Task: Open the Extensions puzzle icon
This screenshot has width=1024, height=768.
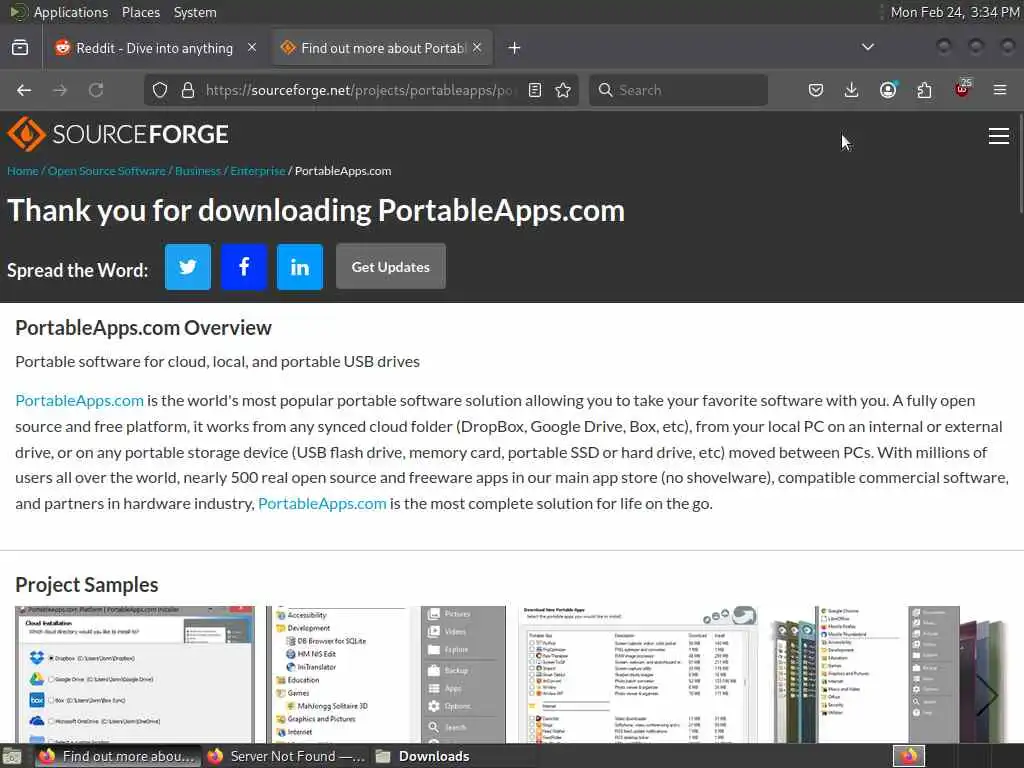Action: point(925,90)
